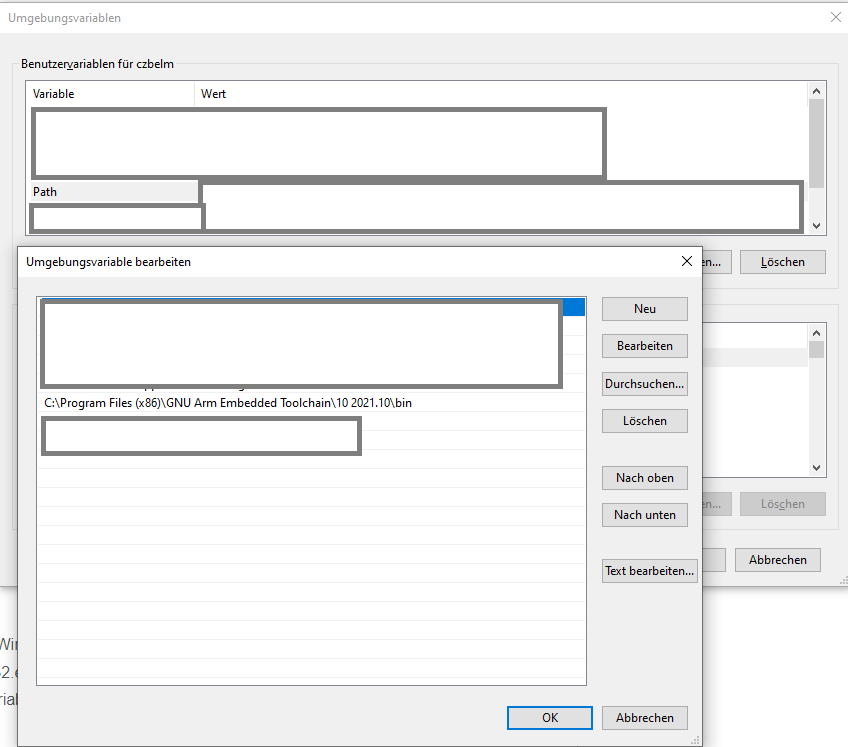Image resolution: width=848 pixels, height=747 pixels.
Task: Move entry up with Nach oben
Action: tap(644, 477)
